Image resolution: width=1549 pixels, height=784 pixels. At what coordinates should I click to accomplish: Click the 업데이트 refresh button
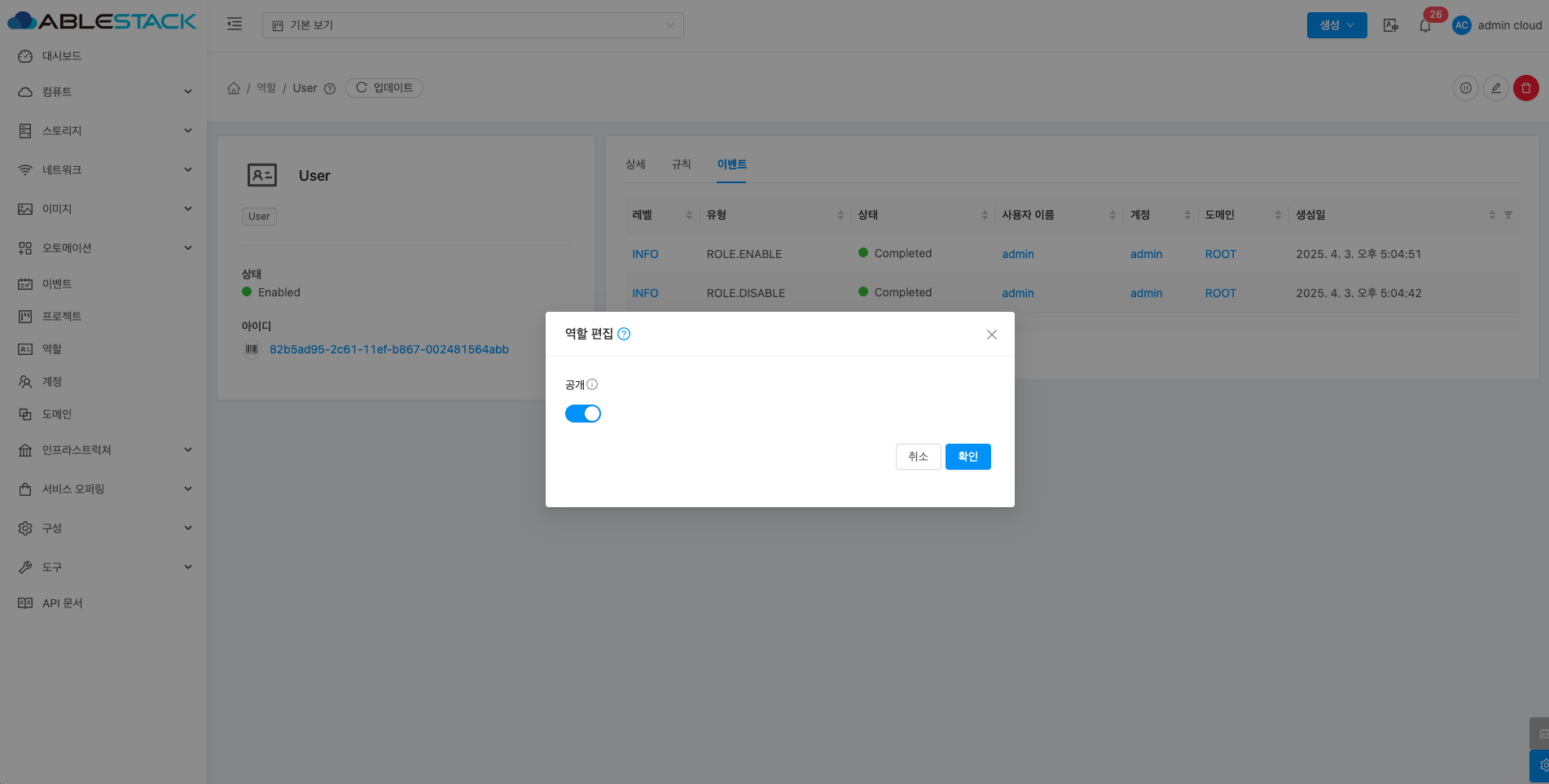pos(384,88)
